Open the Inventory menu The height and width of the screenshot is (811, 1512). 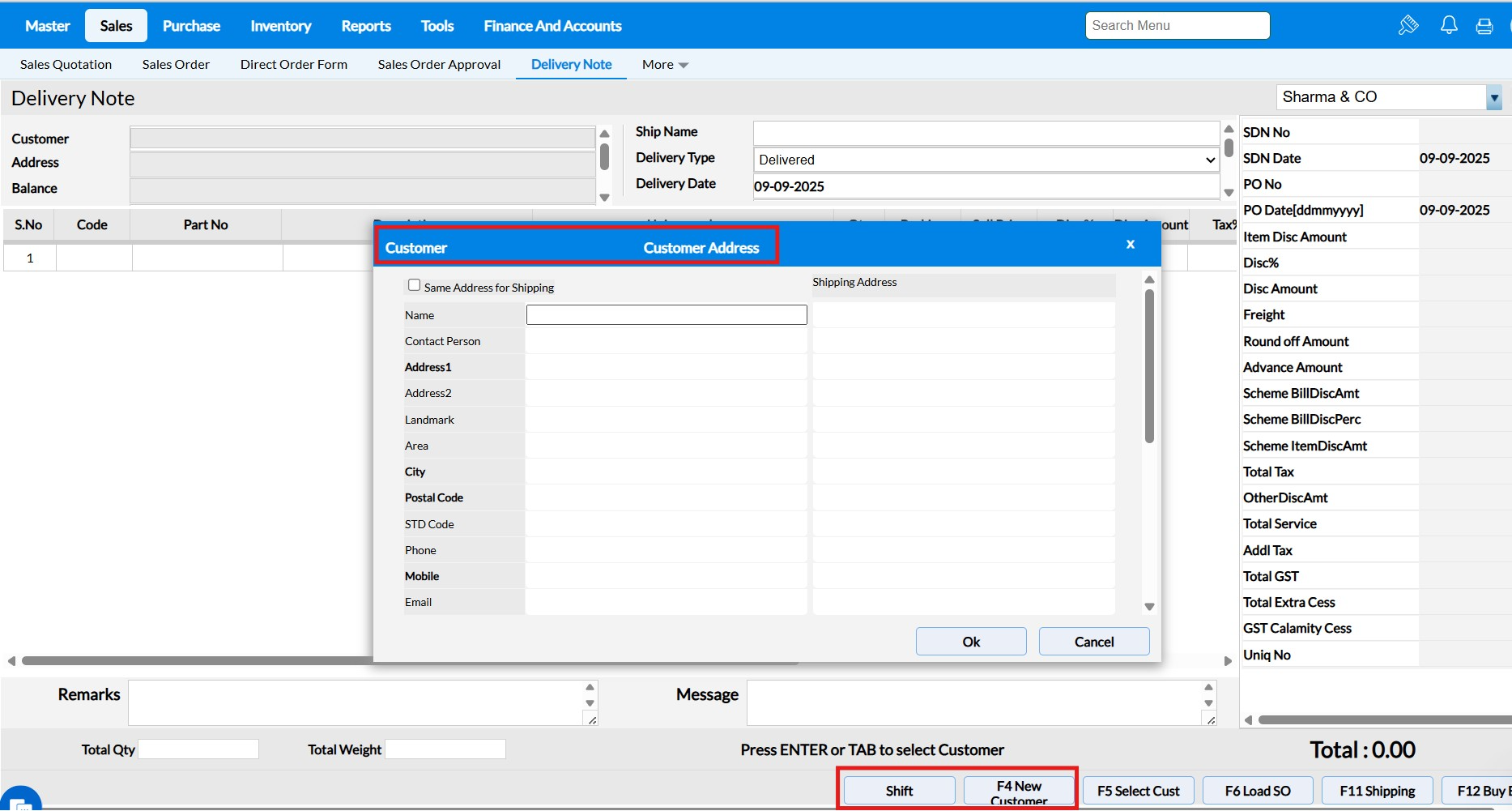(x=280, y=26)
